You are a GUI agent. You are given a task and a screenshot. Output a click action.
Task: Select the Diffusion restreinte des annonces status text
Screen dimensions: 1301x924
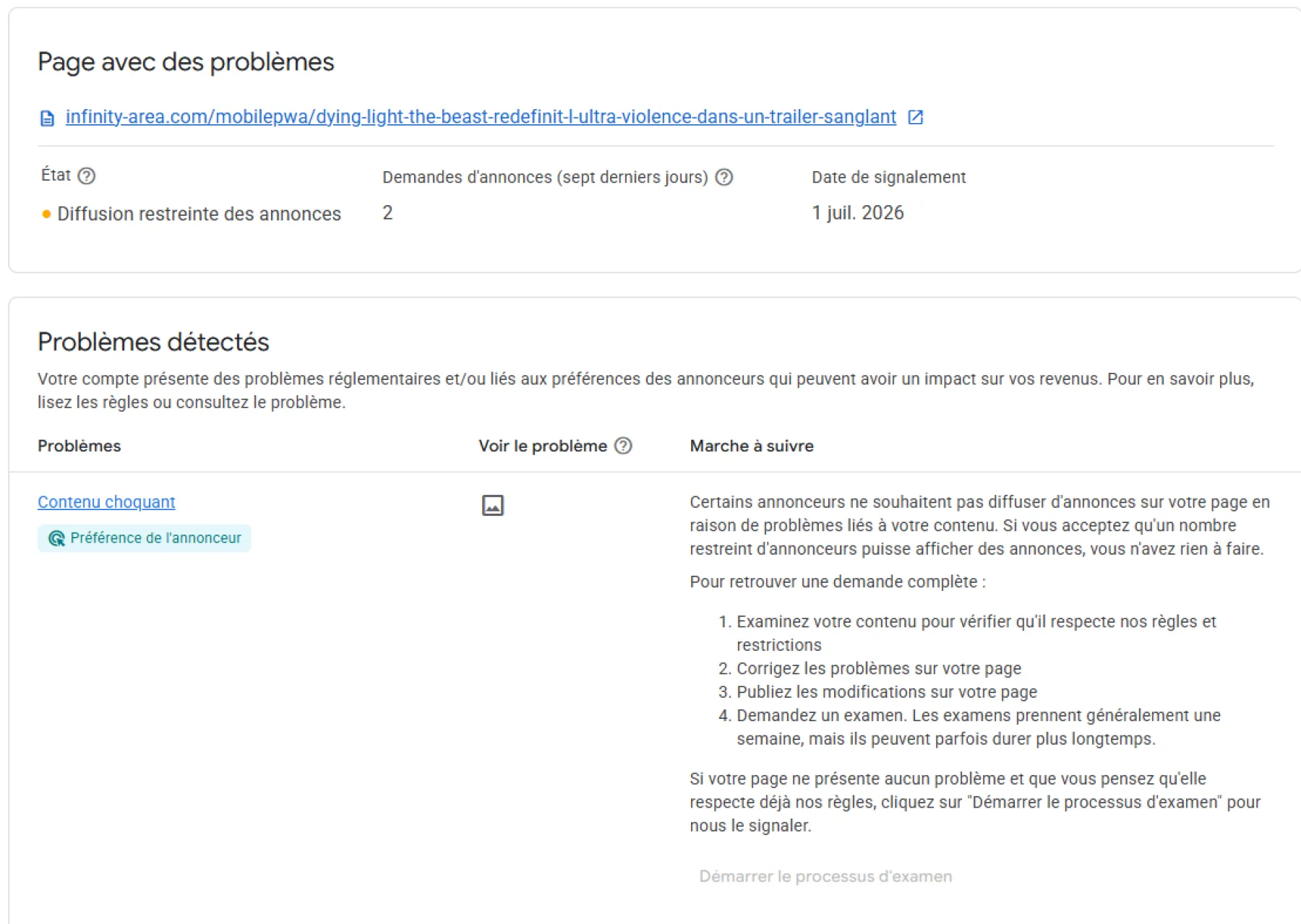199,214
